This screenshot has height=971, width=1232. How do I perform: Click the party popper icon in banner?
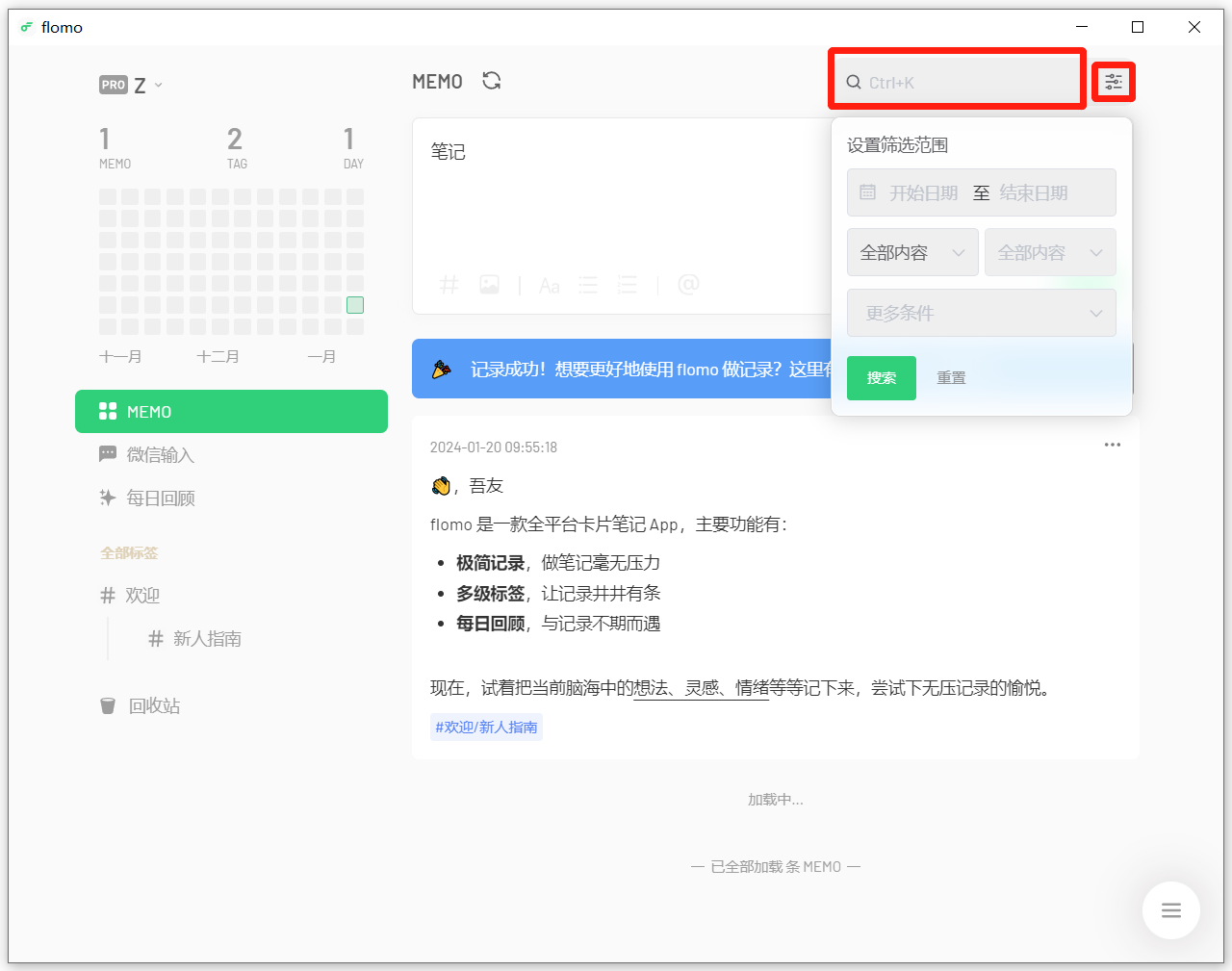[x=442, y=369]
